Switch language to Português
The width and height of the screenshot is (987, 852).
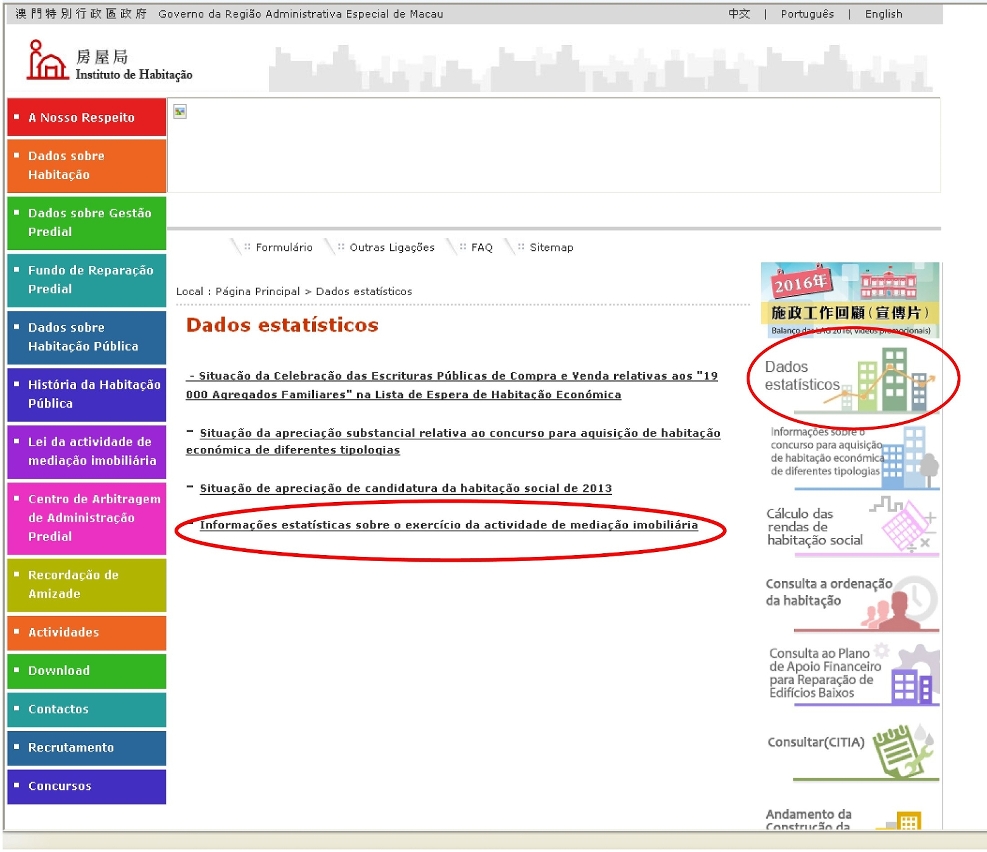pos(807,14)
